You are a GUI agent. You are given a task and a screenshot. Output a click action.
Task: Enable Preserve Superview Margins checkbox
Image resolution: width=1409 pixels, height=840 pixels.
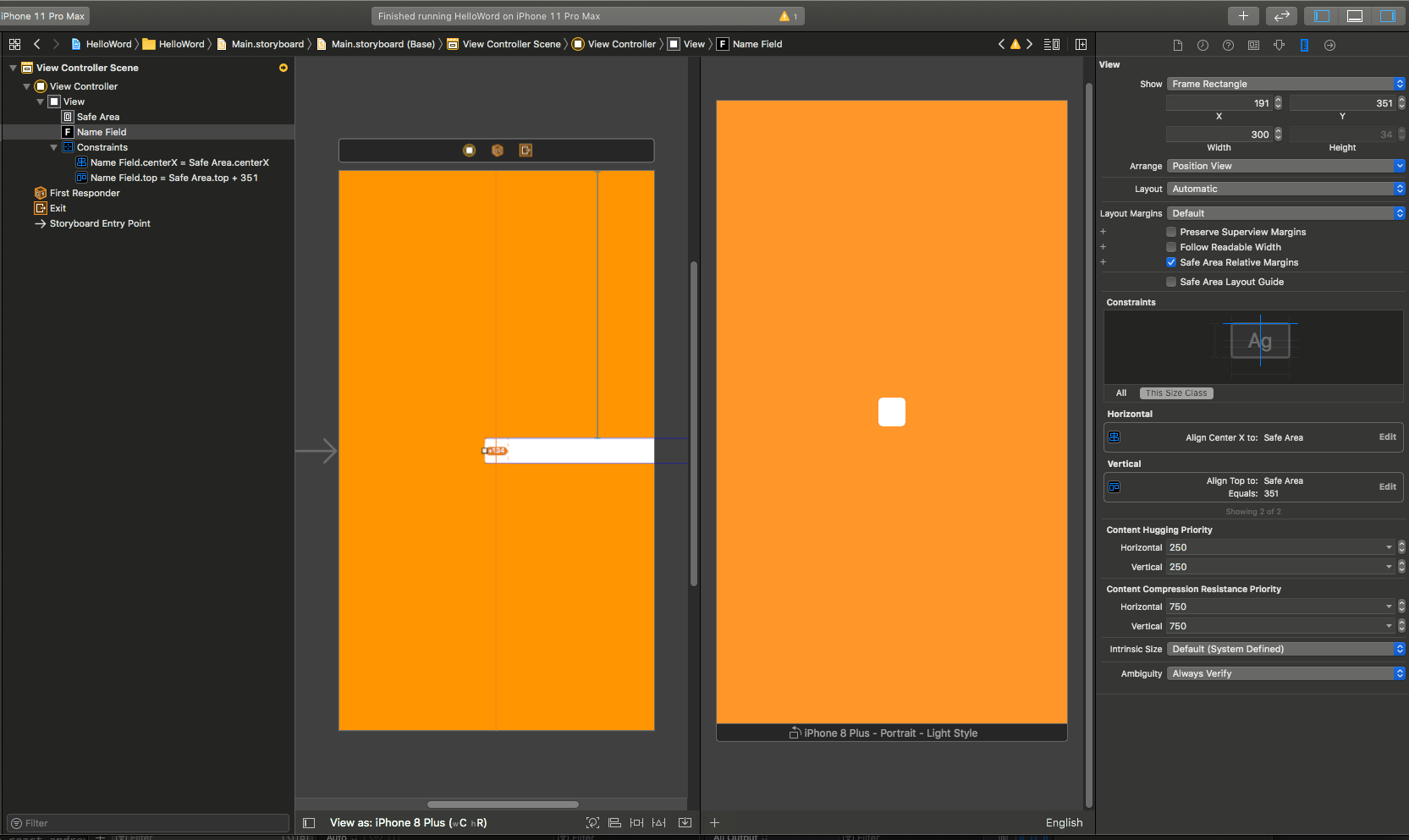[1171, 232]
